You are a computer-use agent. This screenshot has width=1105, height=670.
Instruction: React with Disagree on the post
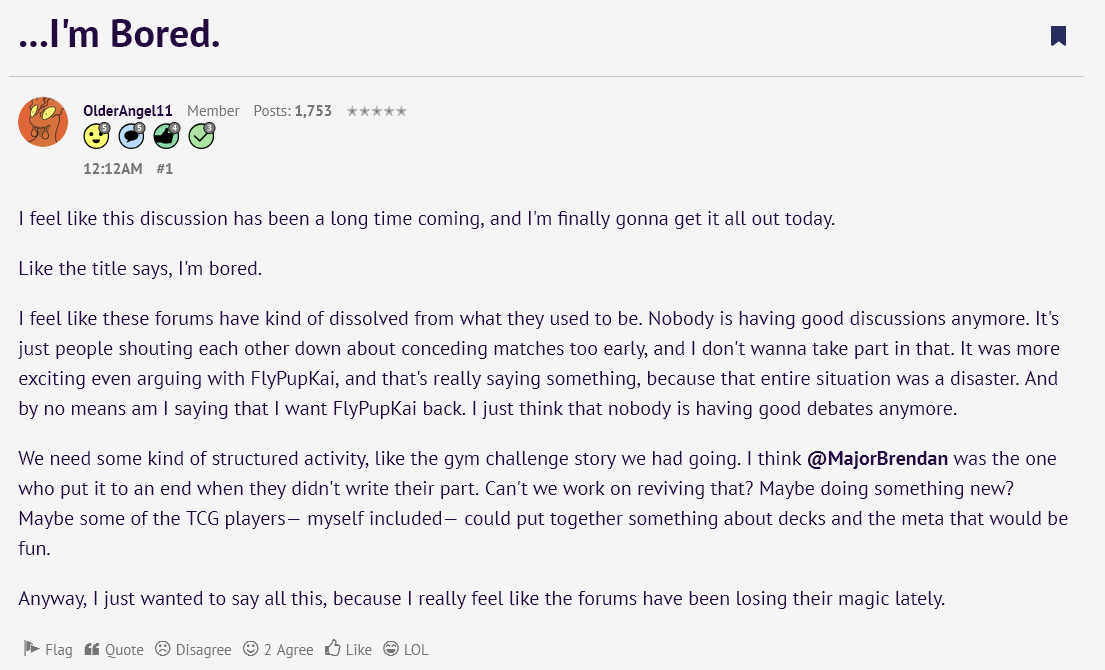pos(193,649)
